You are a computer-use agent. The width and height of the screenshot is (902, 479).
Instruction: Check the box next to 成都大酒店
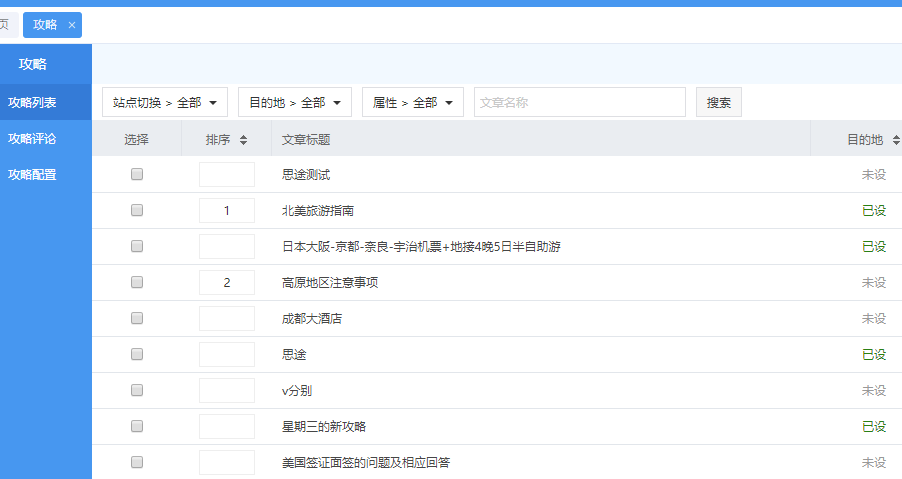(137, 318)
